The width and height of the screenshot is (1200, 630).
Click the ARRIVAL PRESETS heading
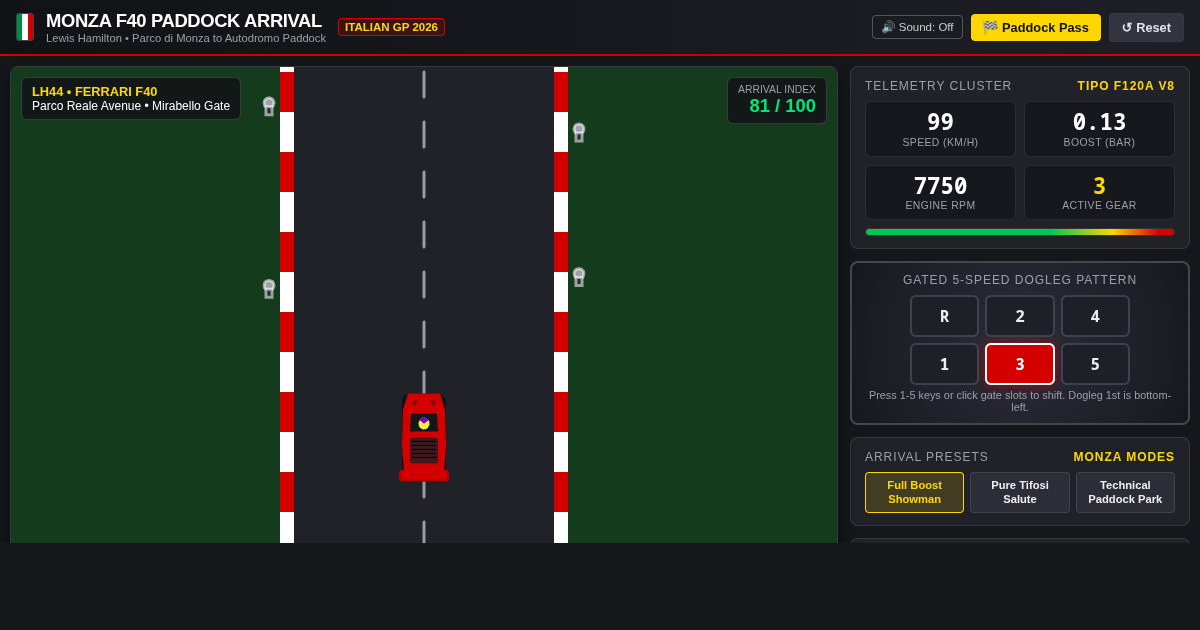tap(926, 457)
